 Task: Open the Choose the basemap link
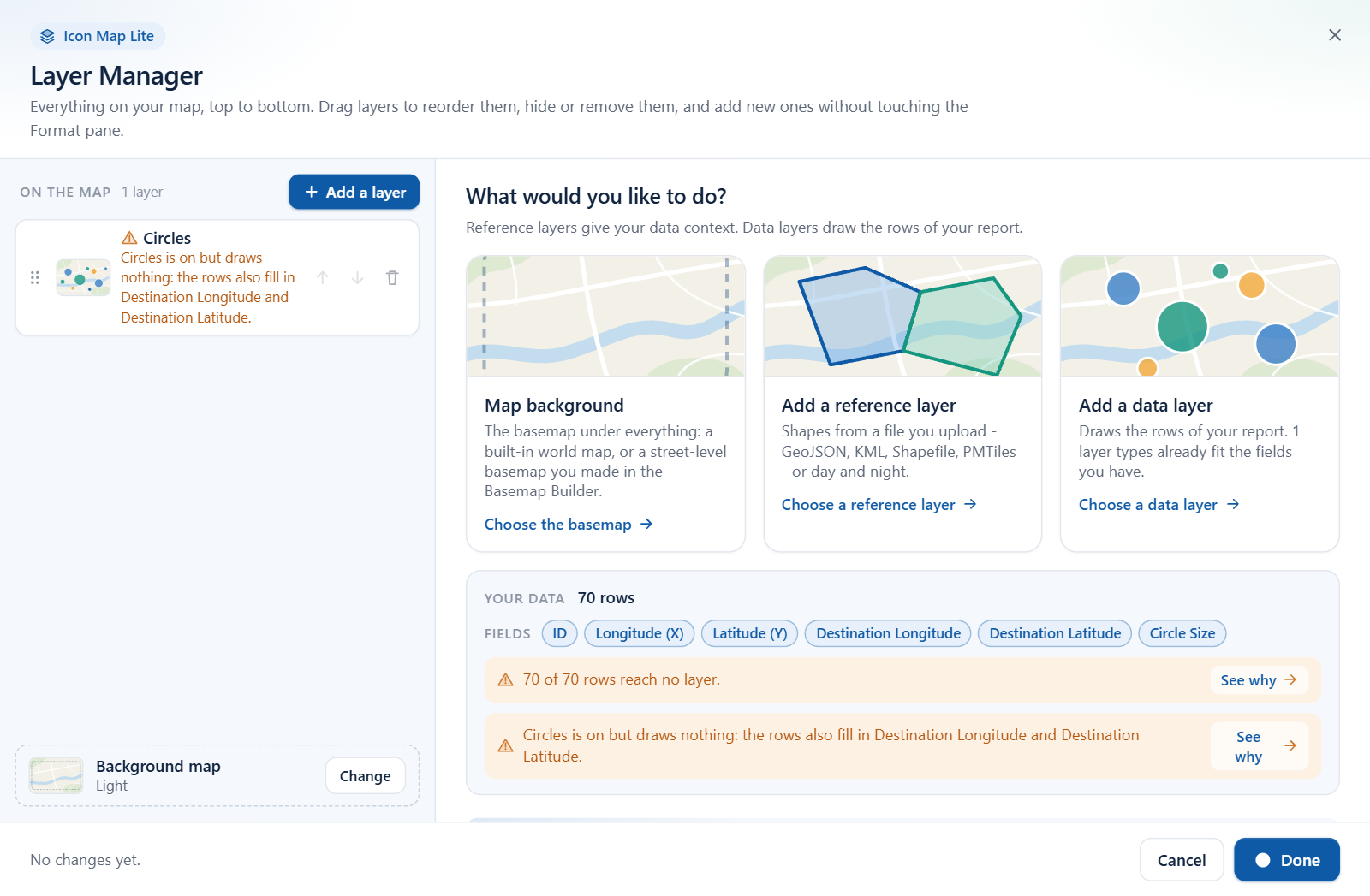[x=569, y=525]
